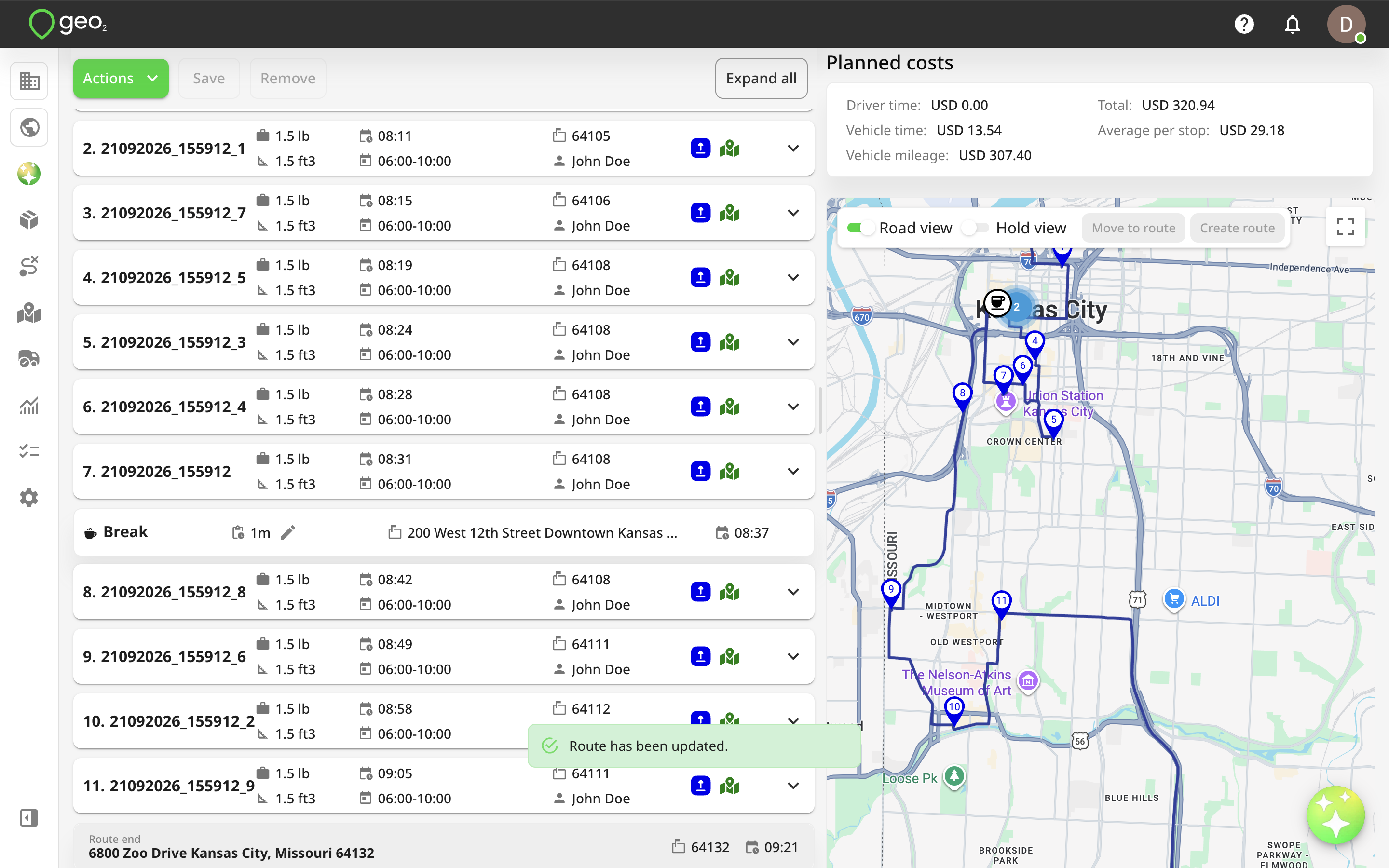Click the geo logo
This screenshot has height=868, width=1389.
pos(68,24)
